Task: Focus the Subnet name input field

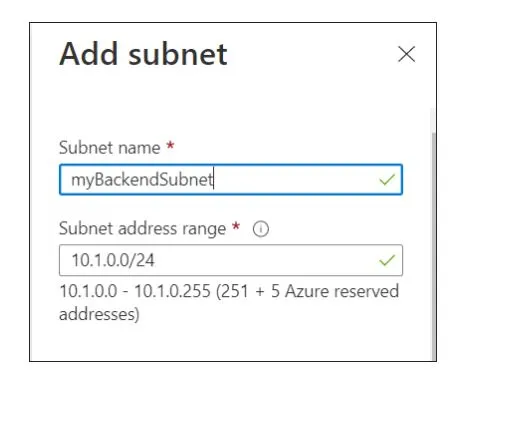Action: click(231, 180)
